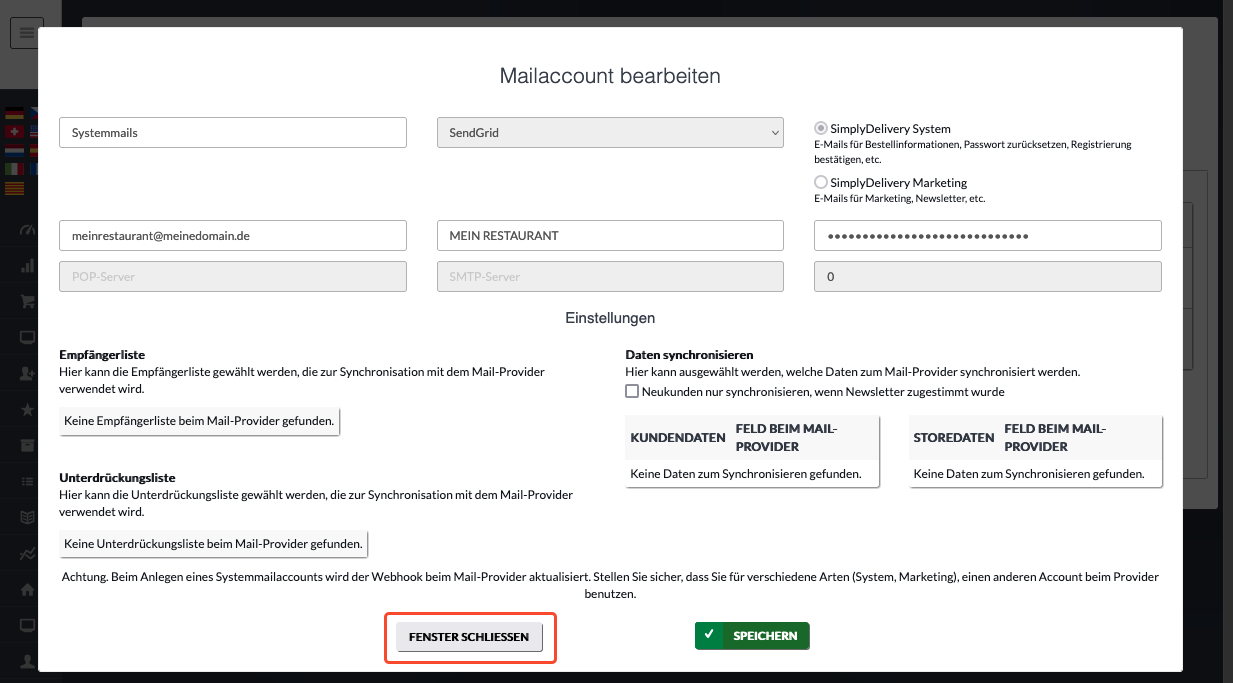Click the add-user sidebar icon

click(x=27, y=373)
